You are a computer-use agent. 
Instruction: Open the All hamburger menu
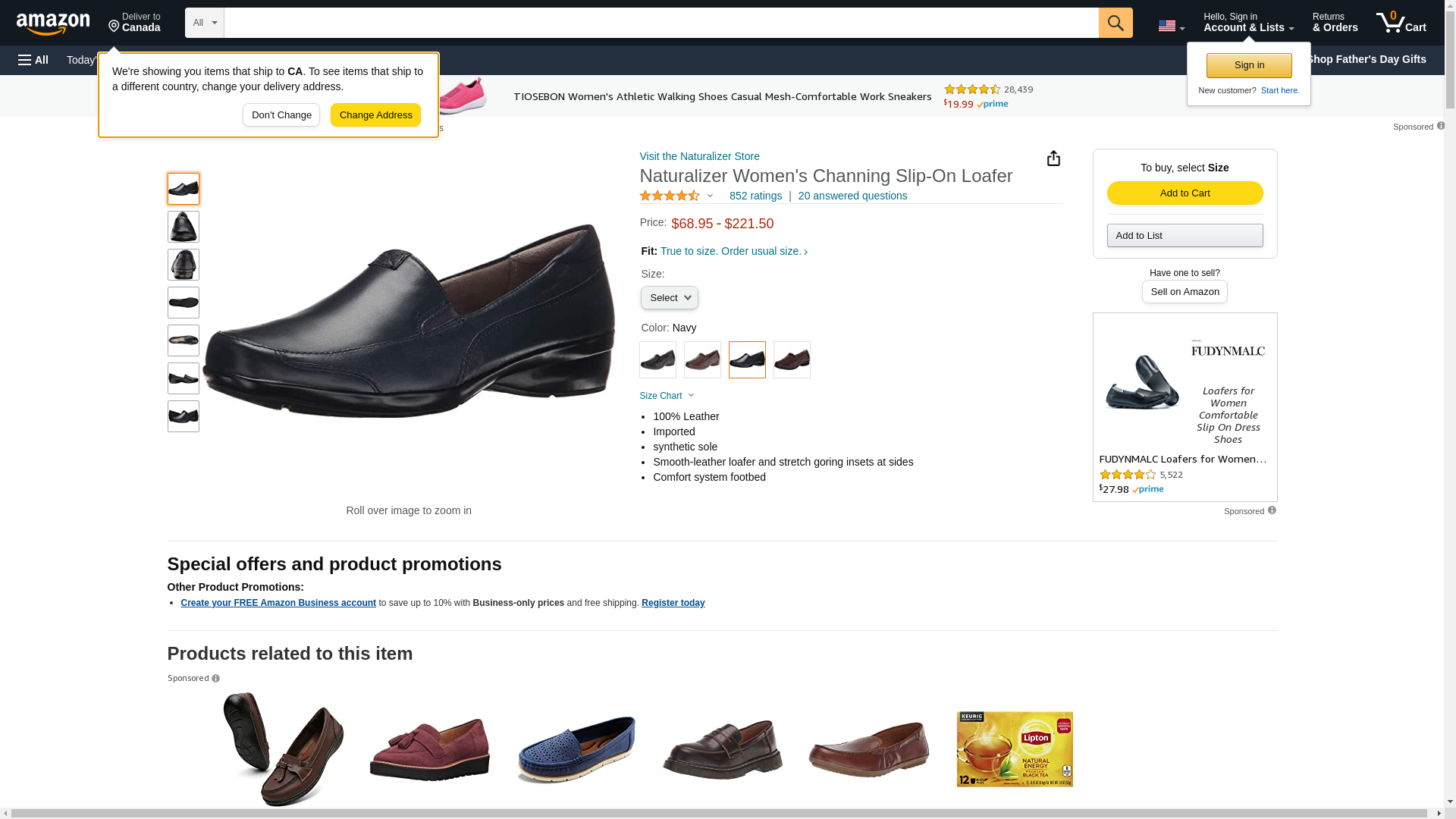[x=33, y=60]
